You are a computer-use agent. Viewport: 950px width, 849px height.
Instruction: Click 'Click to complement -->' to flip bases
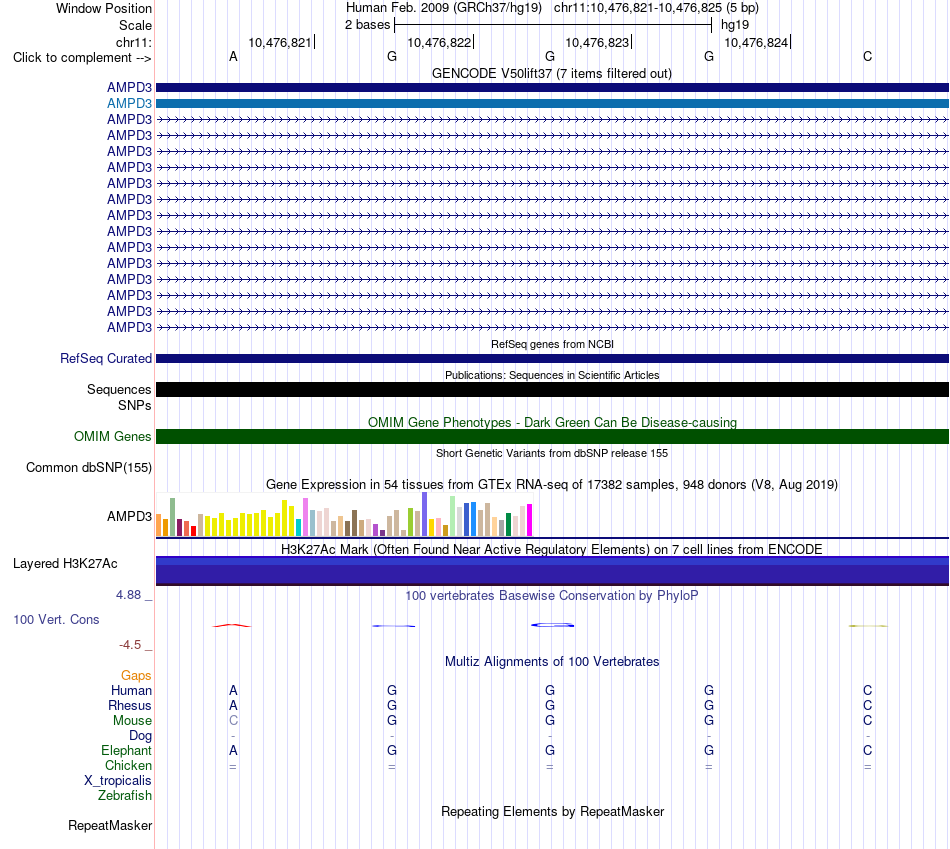[x=82, y=58]
